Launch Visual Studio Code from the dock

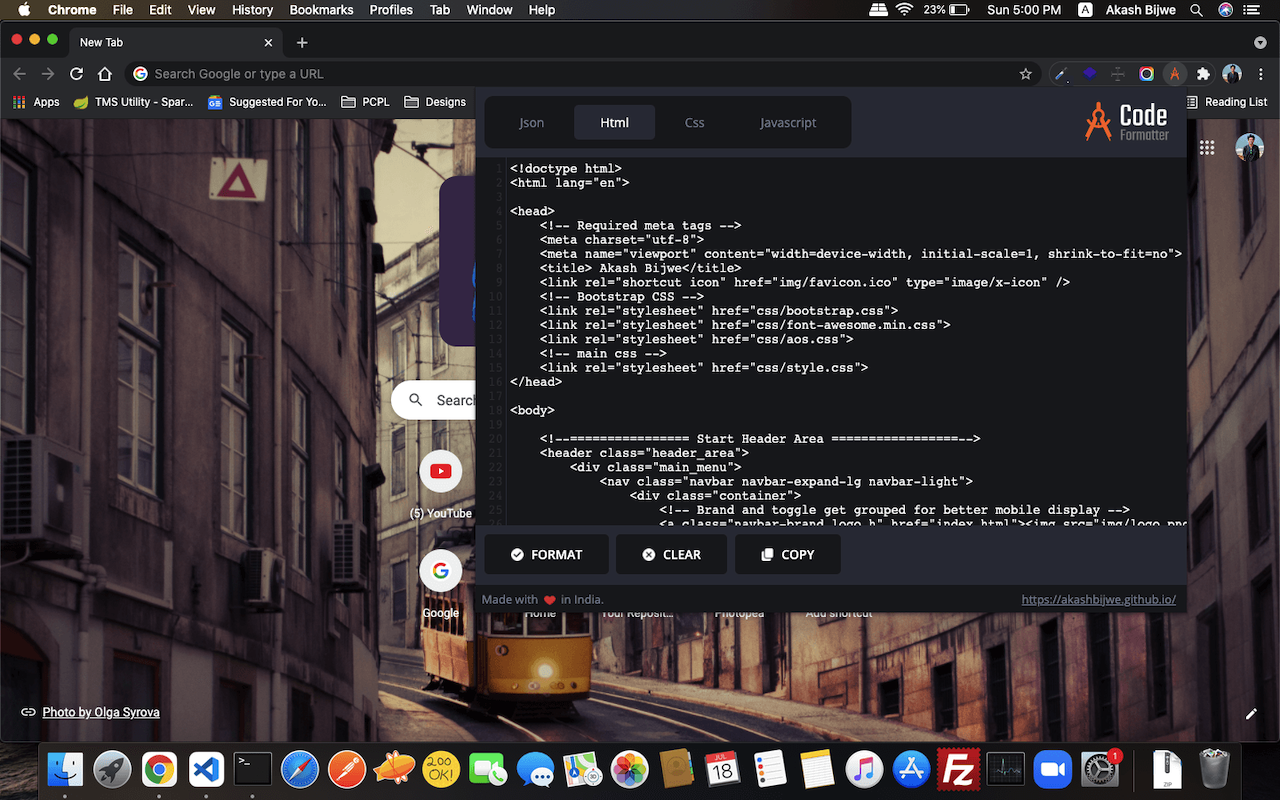pos(206,769)
